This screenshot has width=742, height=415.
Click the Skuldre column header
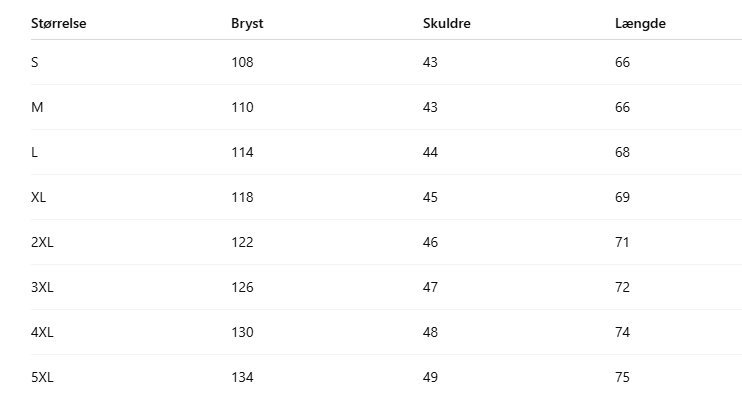point(447,24)
